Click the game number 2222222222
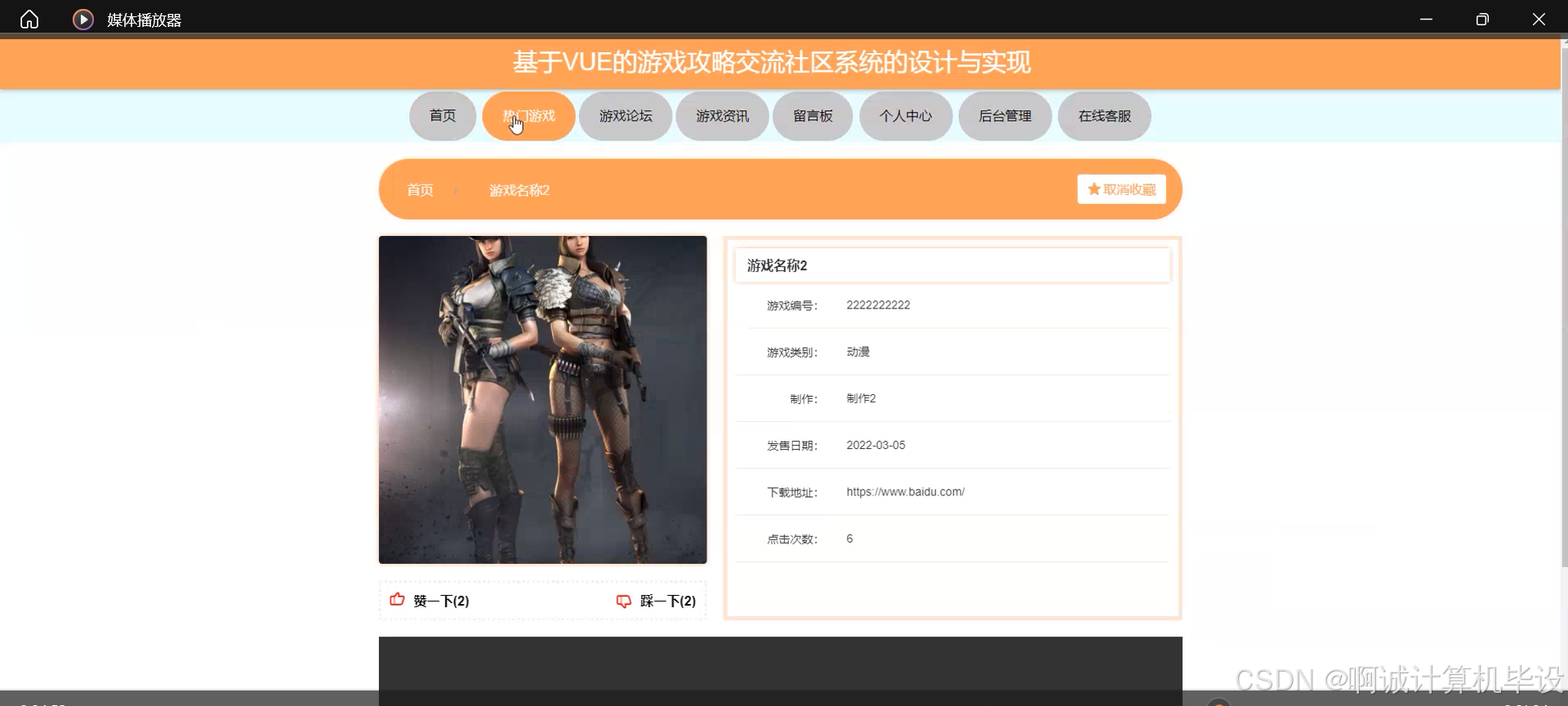1568x706 pixels. pos(878,305)
